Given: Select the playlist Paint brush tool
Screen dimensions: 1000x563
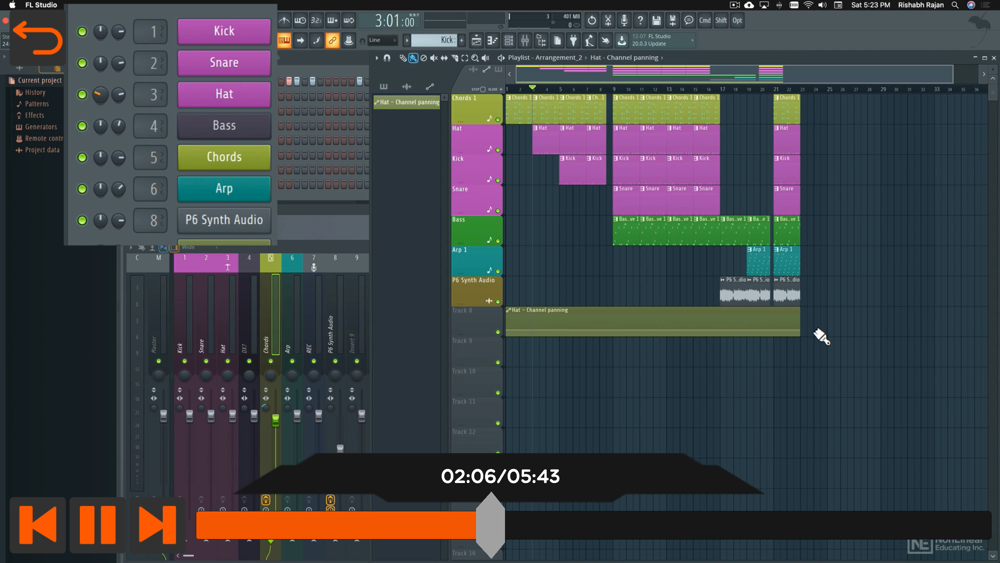Looking at the screenshot, I should tap(413, 58).
